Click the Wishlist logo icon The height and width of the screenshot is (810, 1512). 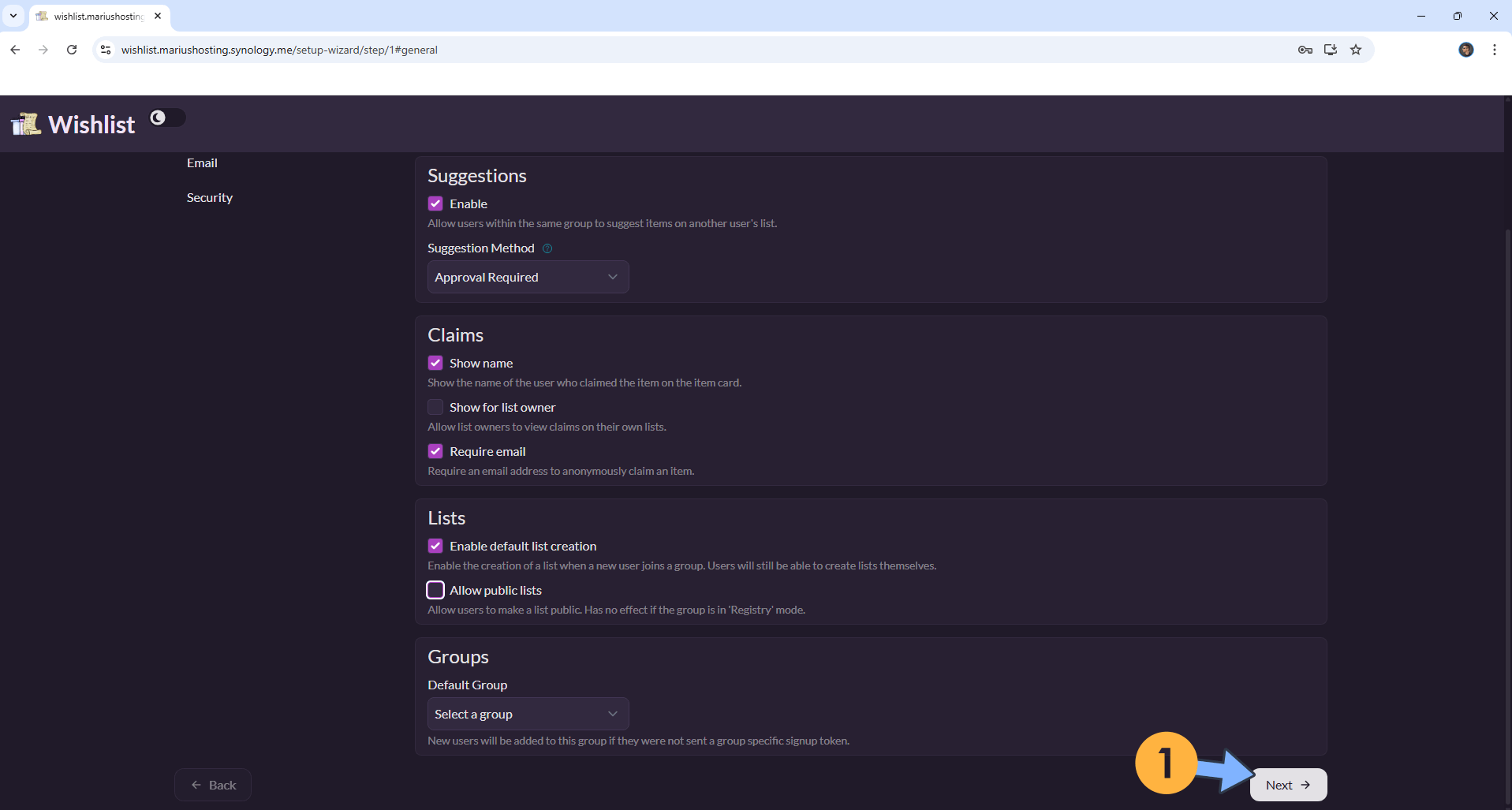[x=26, y=124]
